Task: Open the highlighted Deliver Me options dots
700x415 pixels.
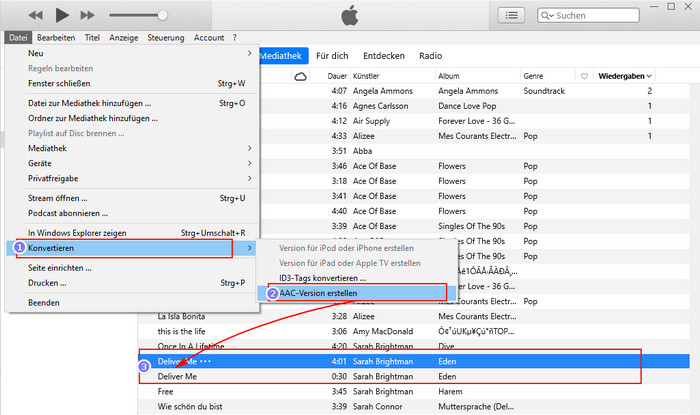Action: pyautogui.click(x=205, y=361)
